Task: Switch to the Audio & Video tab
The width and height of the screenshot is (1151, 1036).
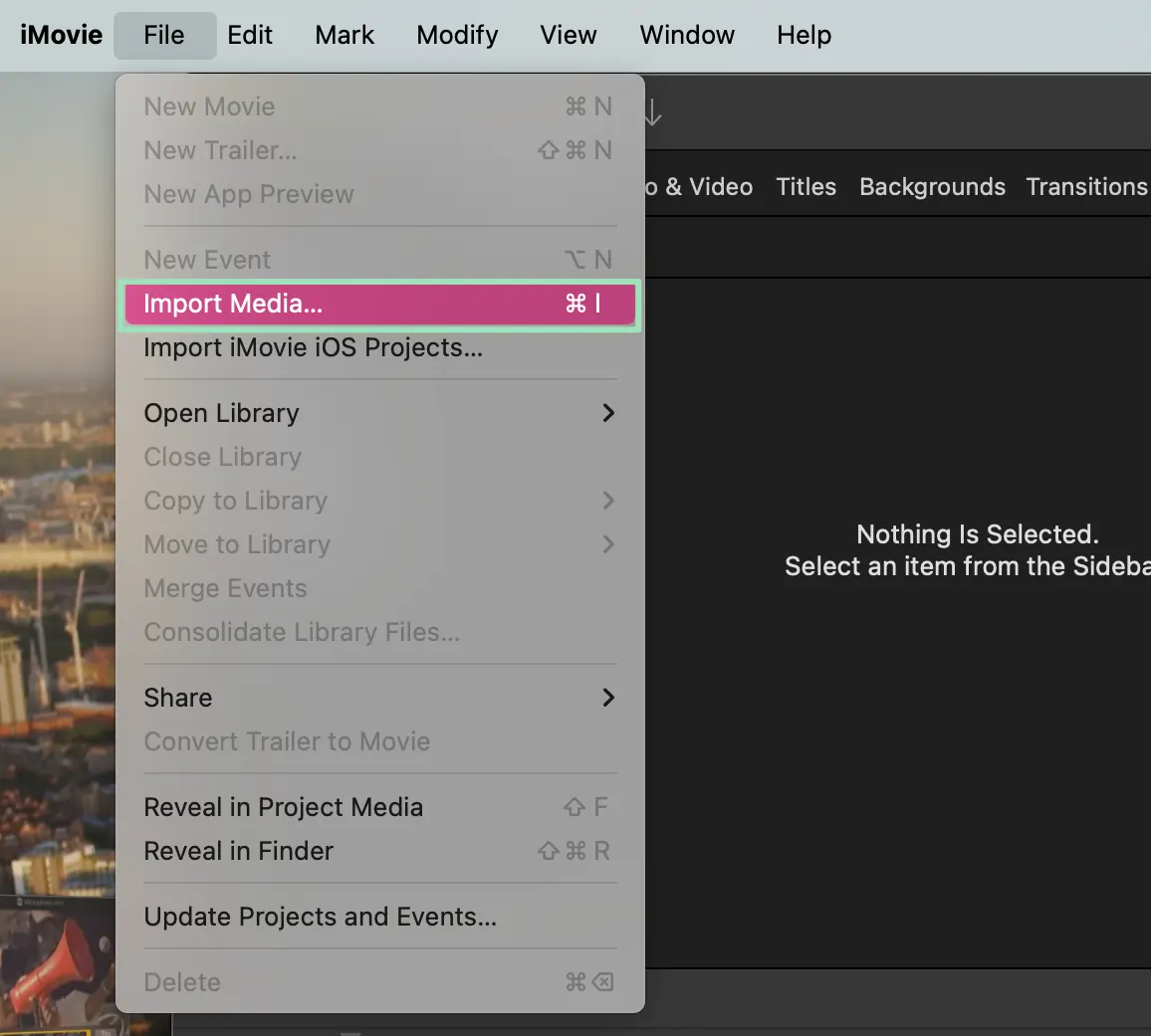Action: point(699,187)
